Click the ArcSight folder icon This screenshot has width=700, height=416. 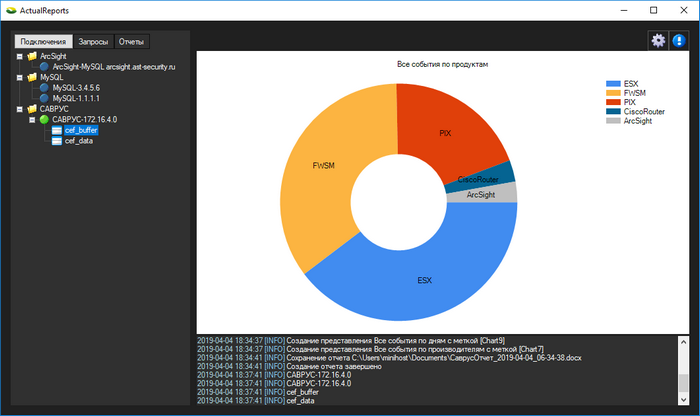point(32,56)
